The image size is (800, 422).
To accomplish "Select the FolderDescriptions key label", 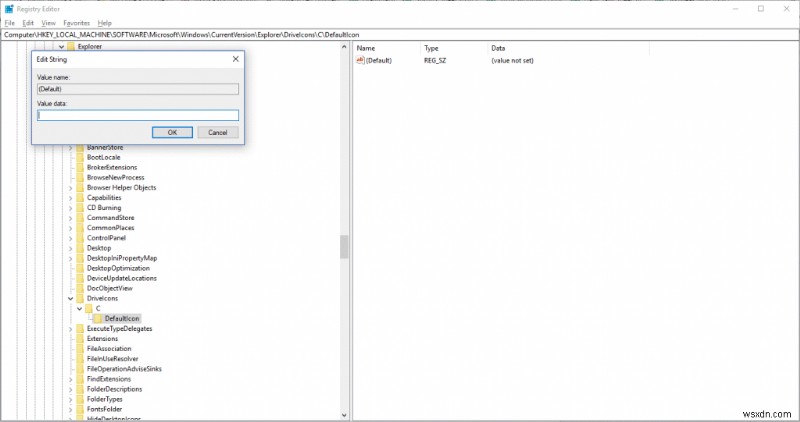I will [114, 389].
